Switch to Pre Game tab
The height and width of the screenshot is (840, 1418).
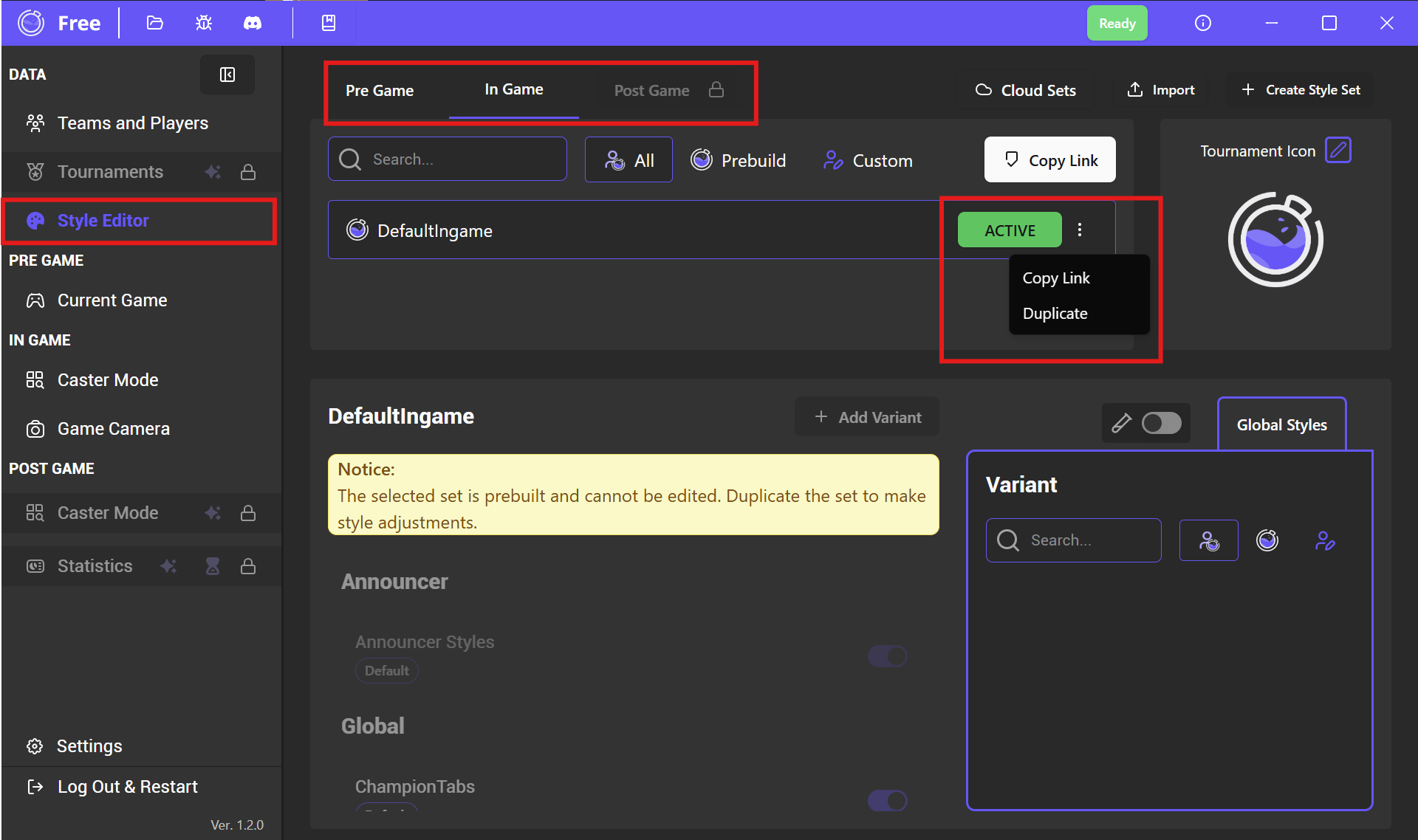pos(380,91)
